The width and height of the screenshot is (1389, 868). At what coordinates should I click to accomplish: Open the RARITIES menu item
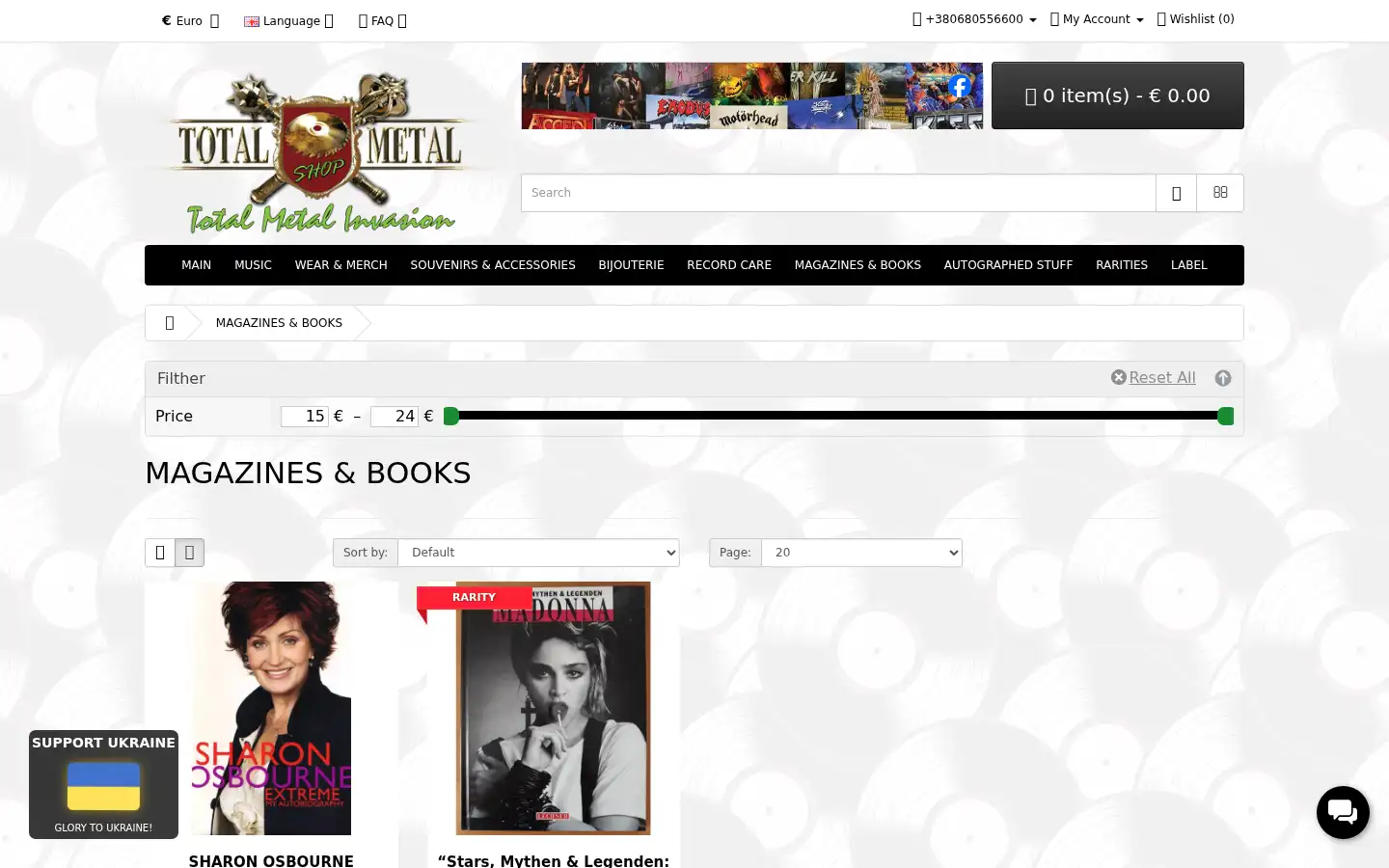(1122, 265)
